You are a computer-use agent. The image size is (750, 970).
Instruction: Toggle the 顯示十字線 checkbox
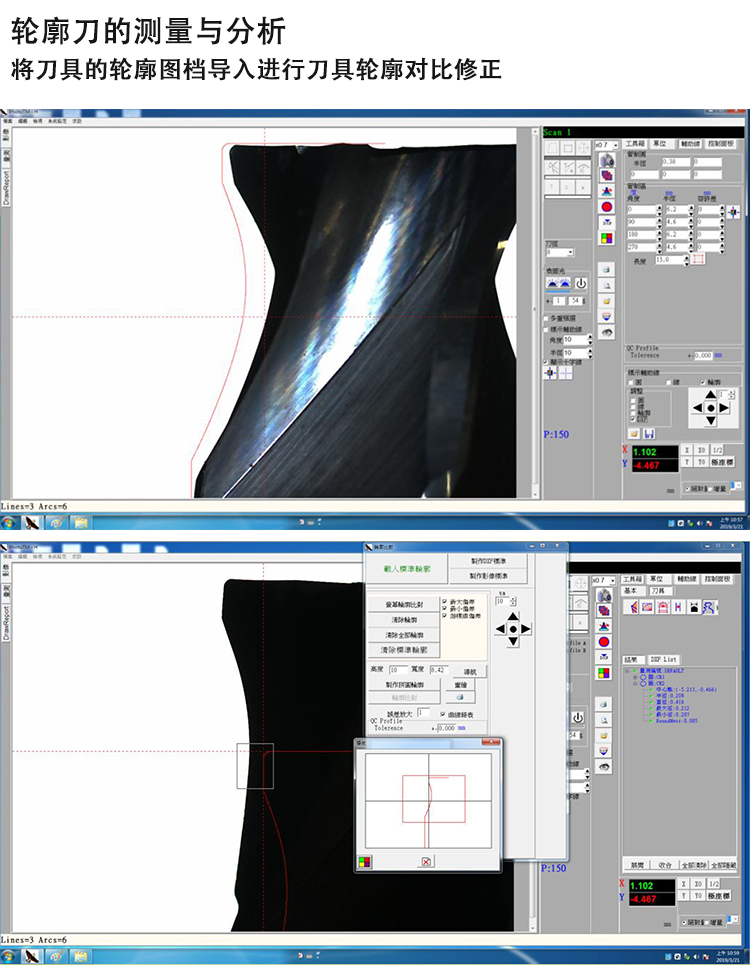tap(546, 361)
